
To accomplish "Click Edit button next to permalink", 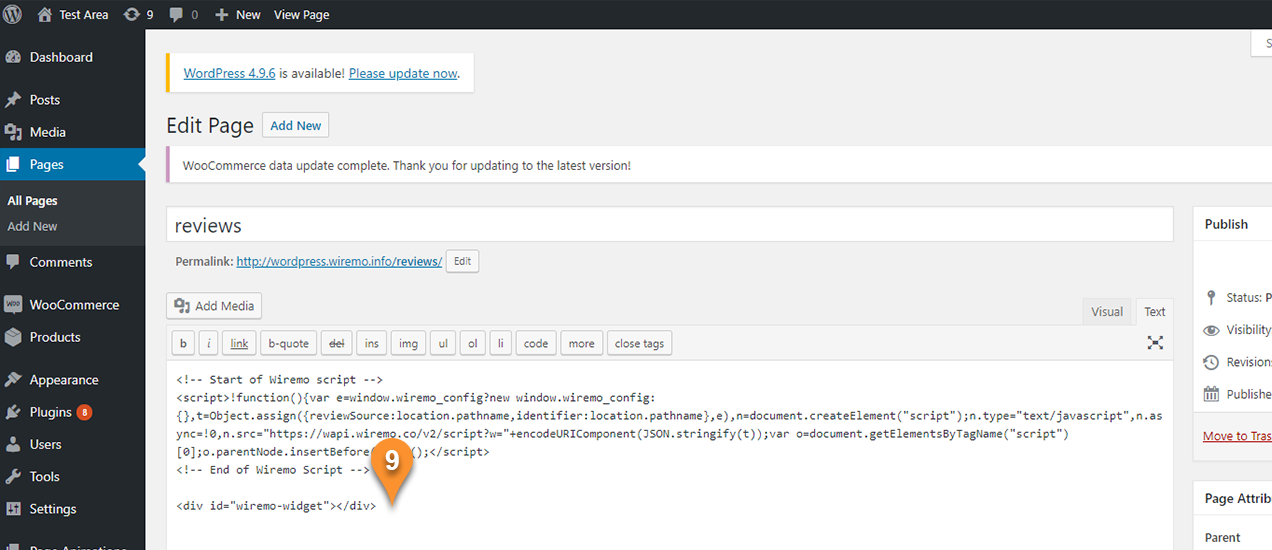I will 462,261.
